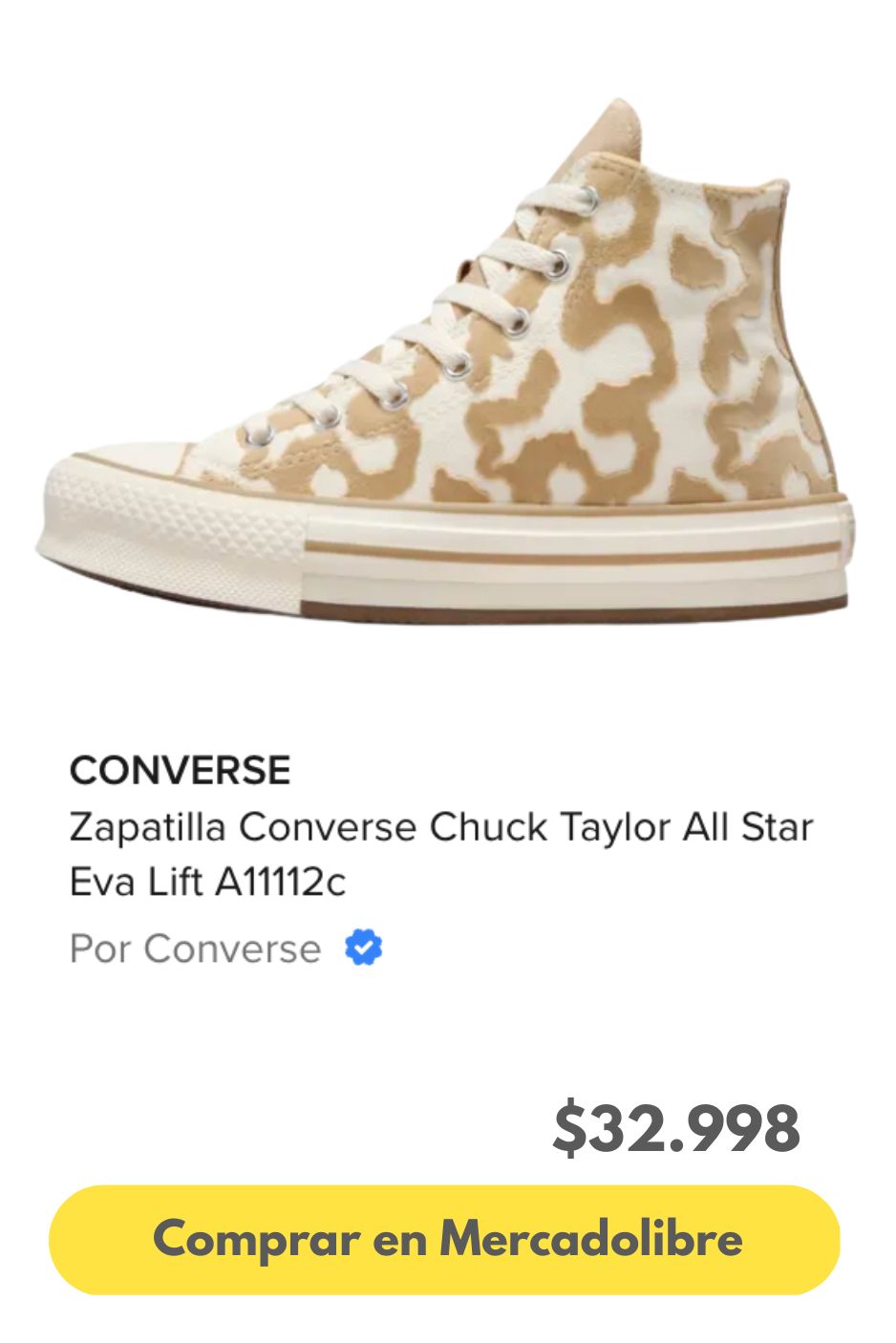The height and width of the screenshot is (1343, 896).
Task: Click the dollar sign in the price
Action: point(570,1128)
